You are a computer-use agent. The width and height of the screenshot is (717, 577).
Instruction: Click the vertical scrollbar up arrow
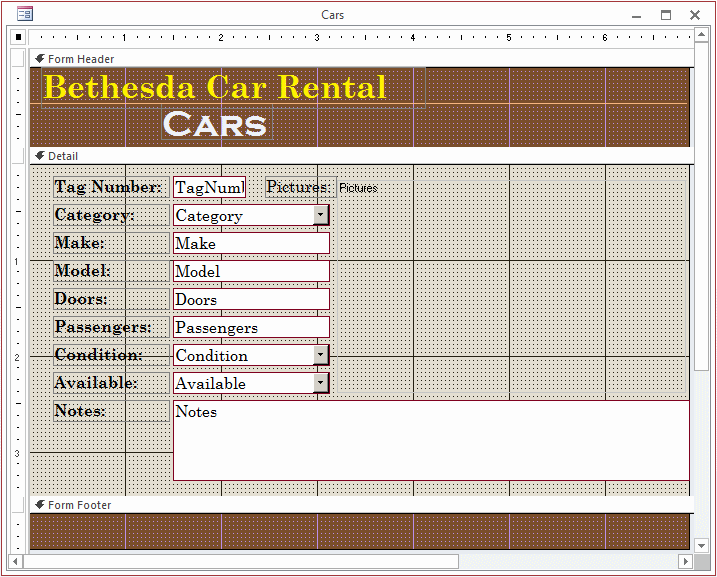coord(702,35)
